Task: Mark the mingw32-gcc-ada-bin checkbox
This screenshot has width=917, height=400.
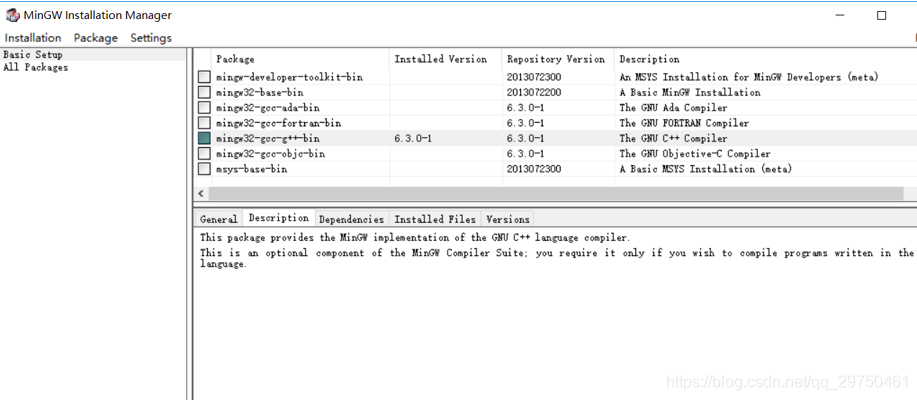Action: (204, 108)
